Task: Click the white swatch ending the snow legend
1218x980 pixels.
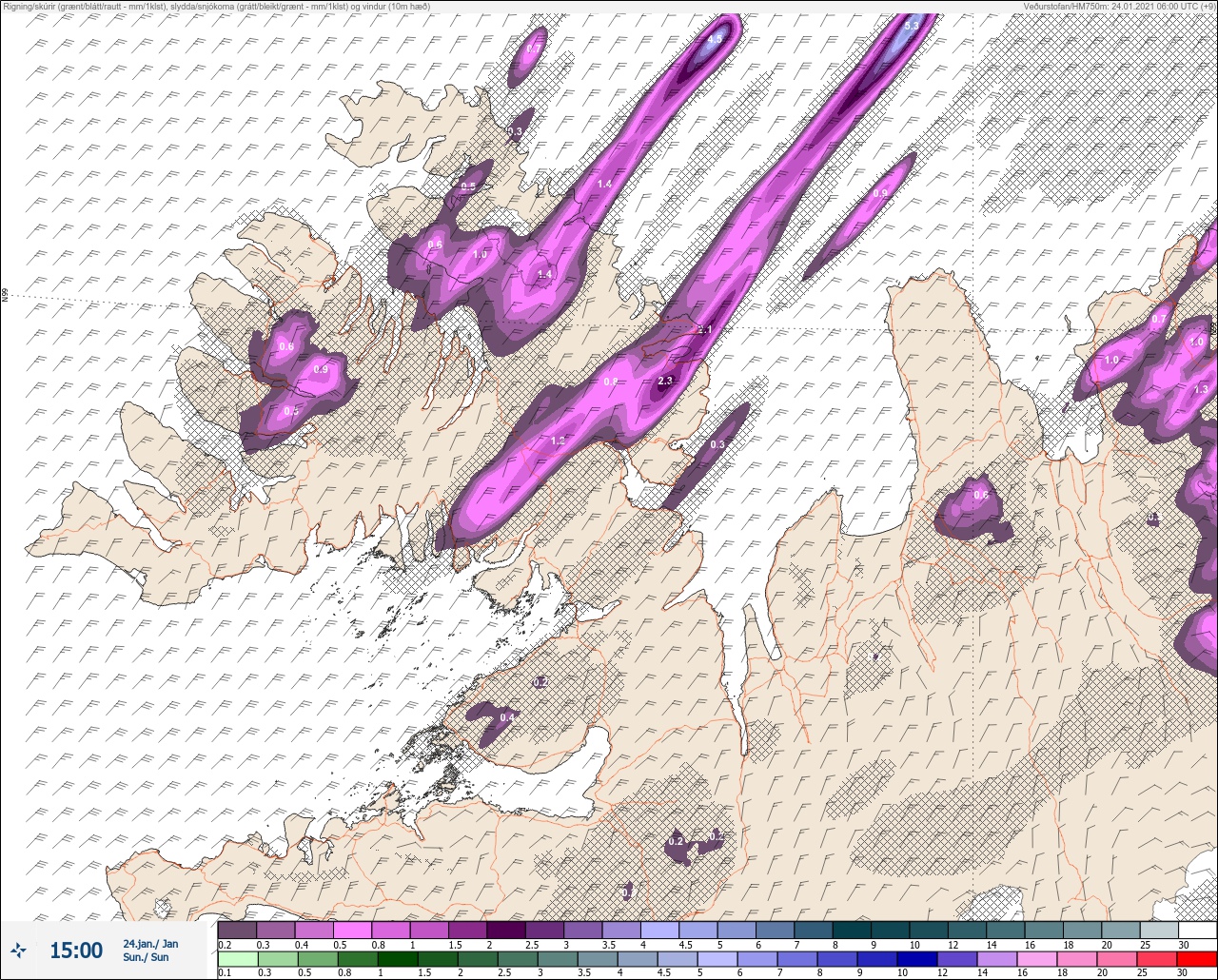Action: click(x=1198, y=930)
